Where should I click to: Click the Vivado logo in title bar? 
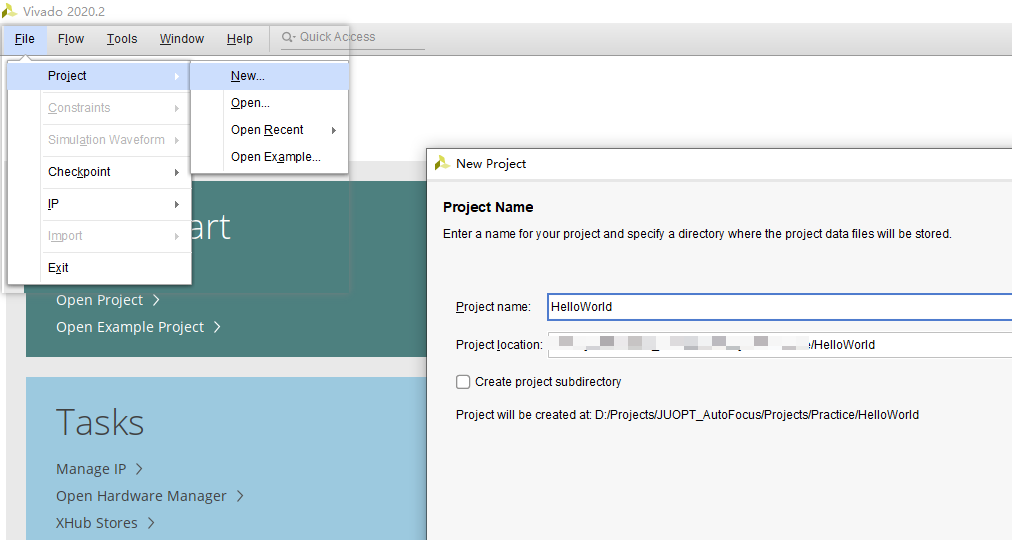point(9,11)
